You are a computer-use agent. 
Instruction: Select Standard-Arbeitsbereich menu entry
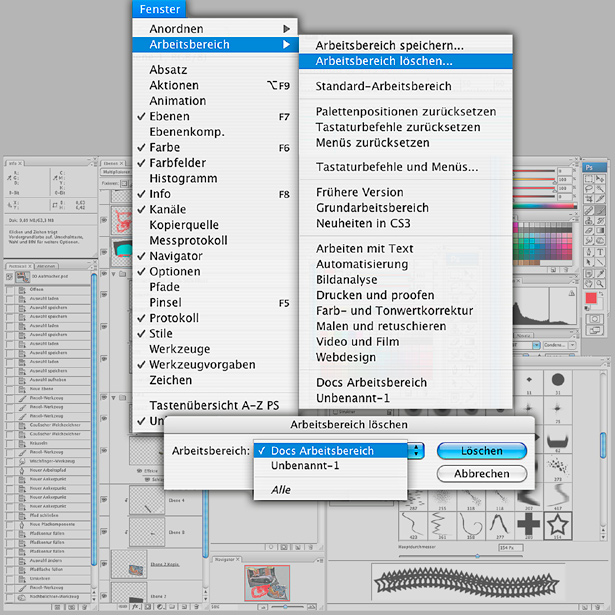pos(406,86)
